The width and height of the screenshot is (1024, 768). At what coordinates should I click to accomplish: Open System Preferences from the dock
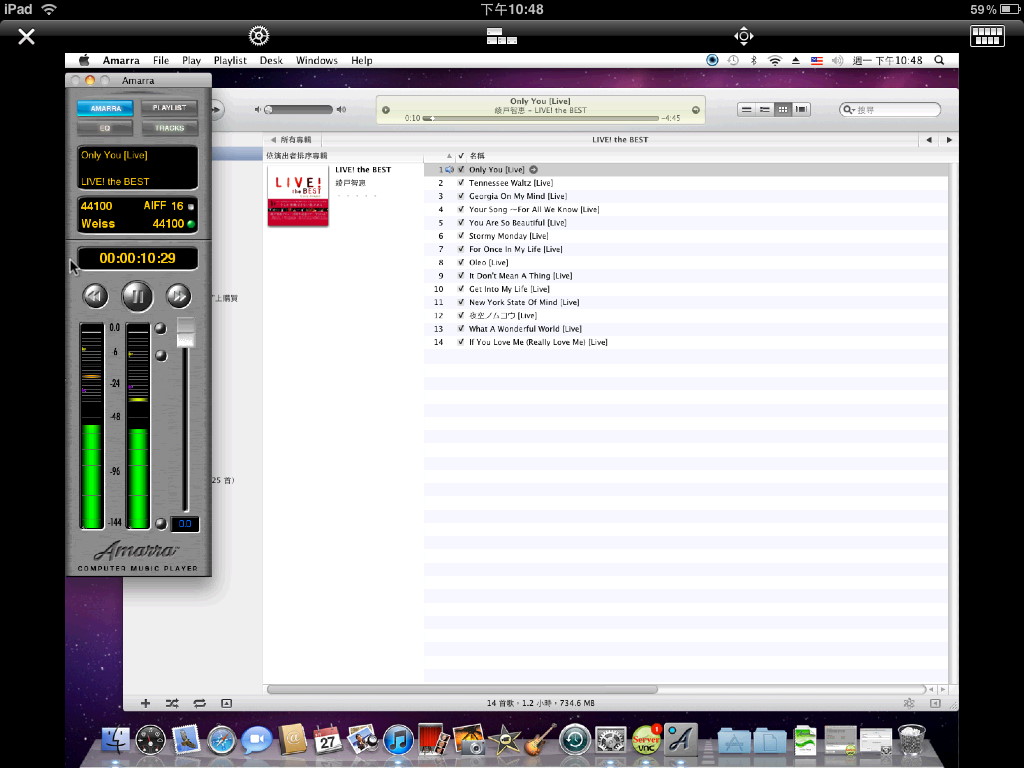610,740
